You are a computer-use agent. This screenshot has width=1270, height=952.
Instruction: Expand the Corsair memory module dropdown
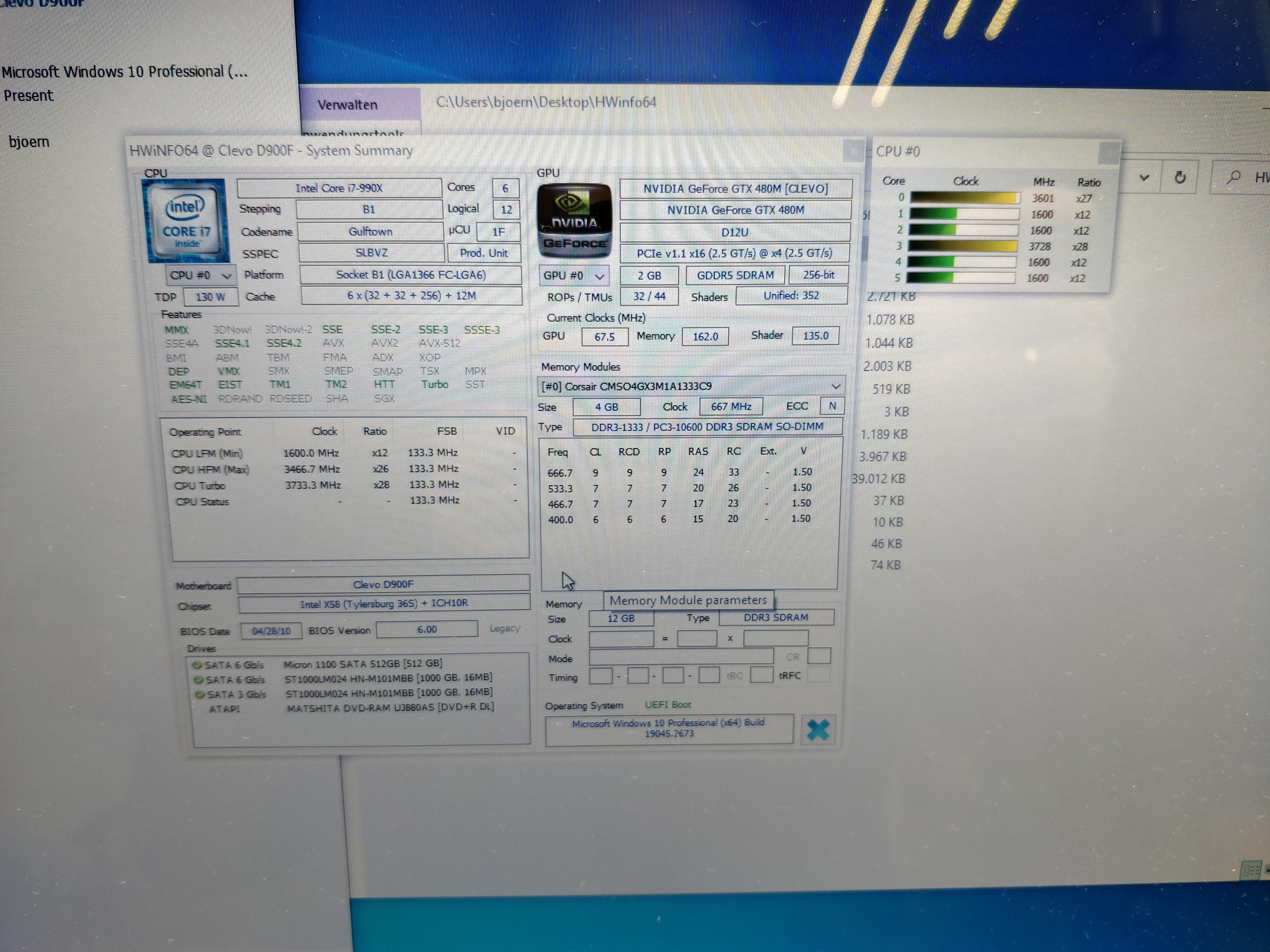tap(835, 386)
